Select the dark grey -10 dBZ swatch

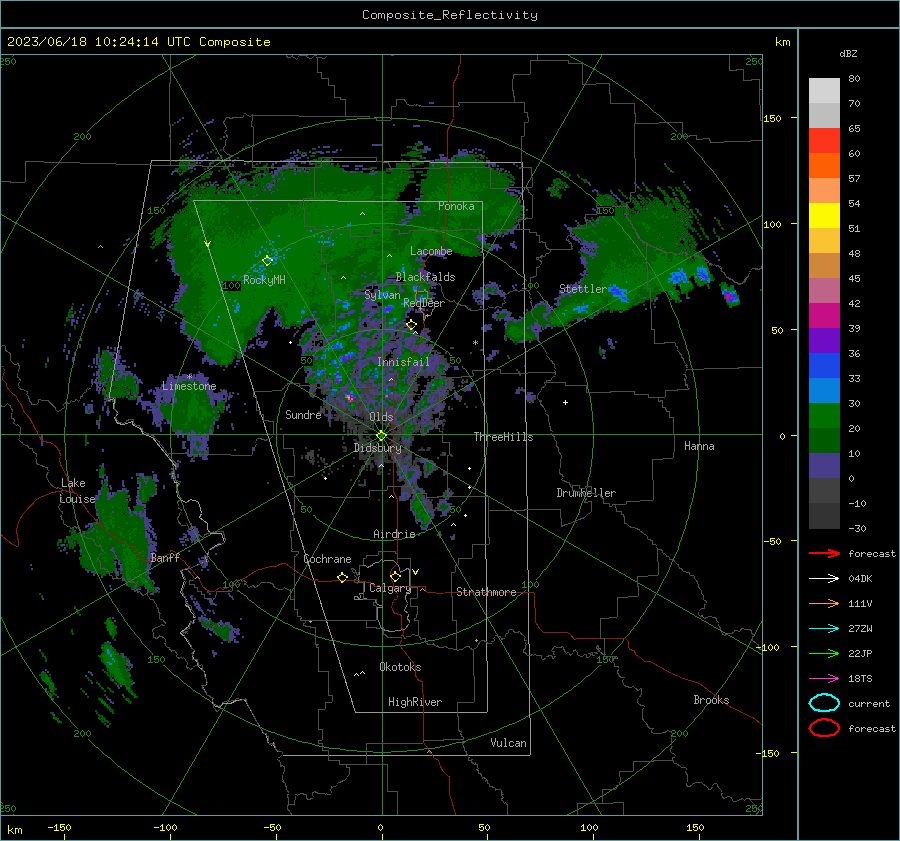click(x=824, y=515)
